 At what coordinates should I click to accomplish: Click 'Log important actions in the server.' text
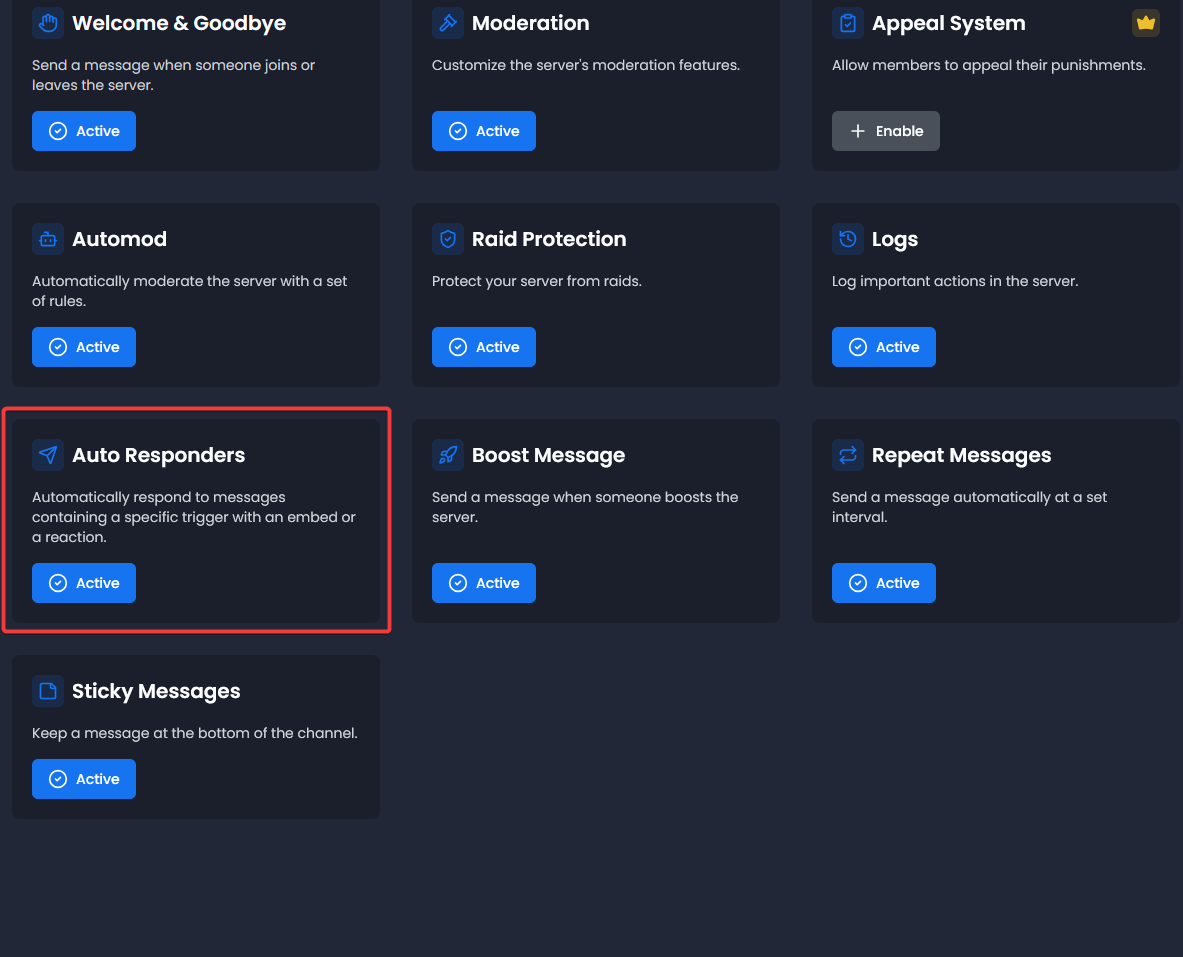click(954, 281)
